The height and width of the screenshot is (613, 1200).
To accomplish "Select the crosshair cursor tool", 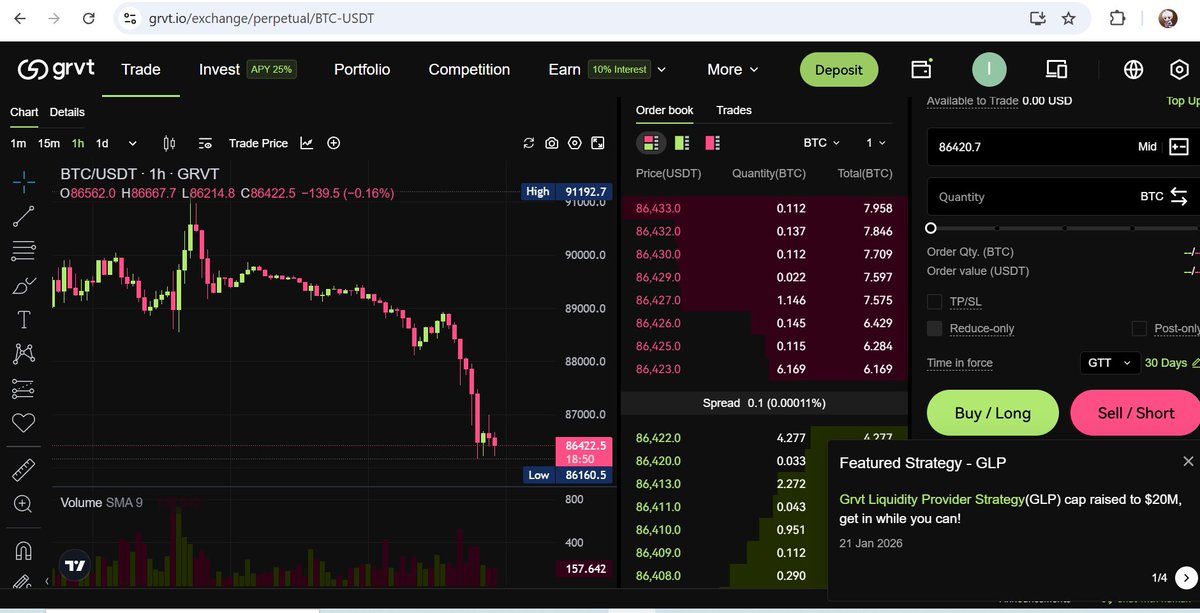I will 23,182.
